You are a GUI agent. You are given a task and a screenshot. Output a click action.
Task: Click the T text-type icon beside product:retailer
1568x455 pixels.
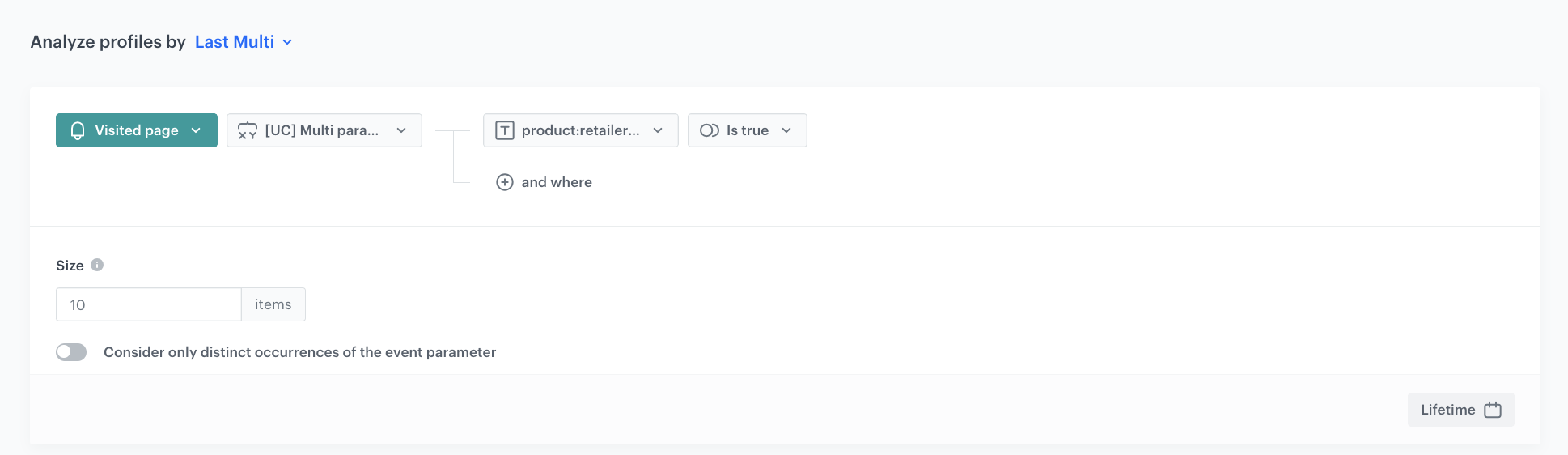[505, 130]
